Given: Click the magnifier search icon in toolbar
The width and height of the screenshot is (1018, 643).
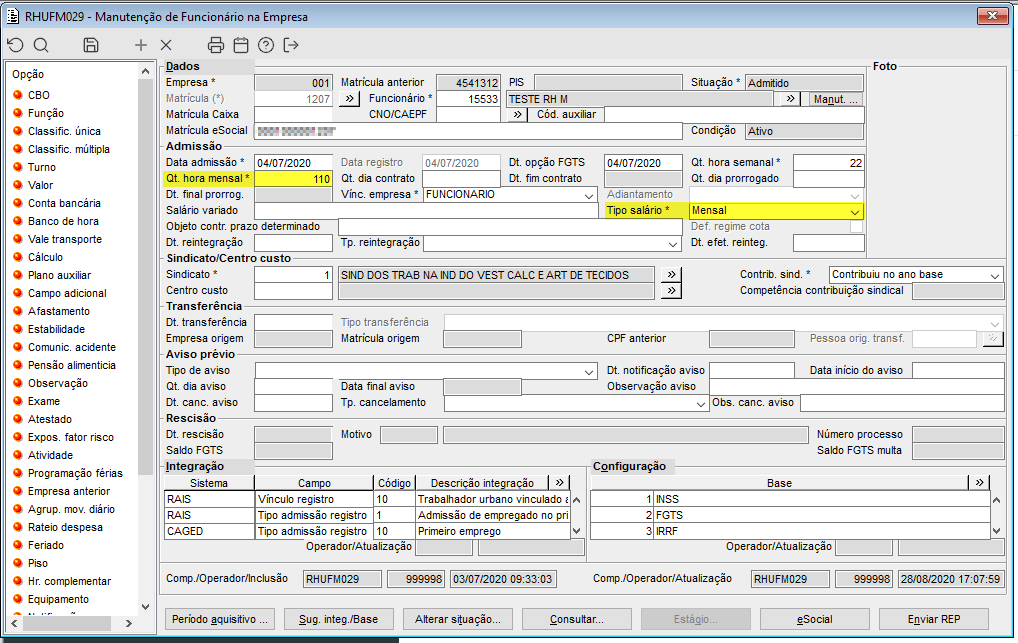Looking at the screenshot, I should point(41,45).
